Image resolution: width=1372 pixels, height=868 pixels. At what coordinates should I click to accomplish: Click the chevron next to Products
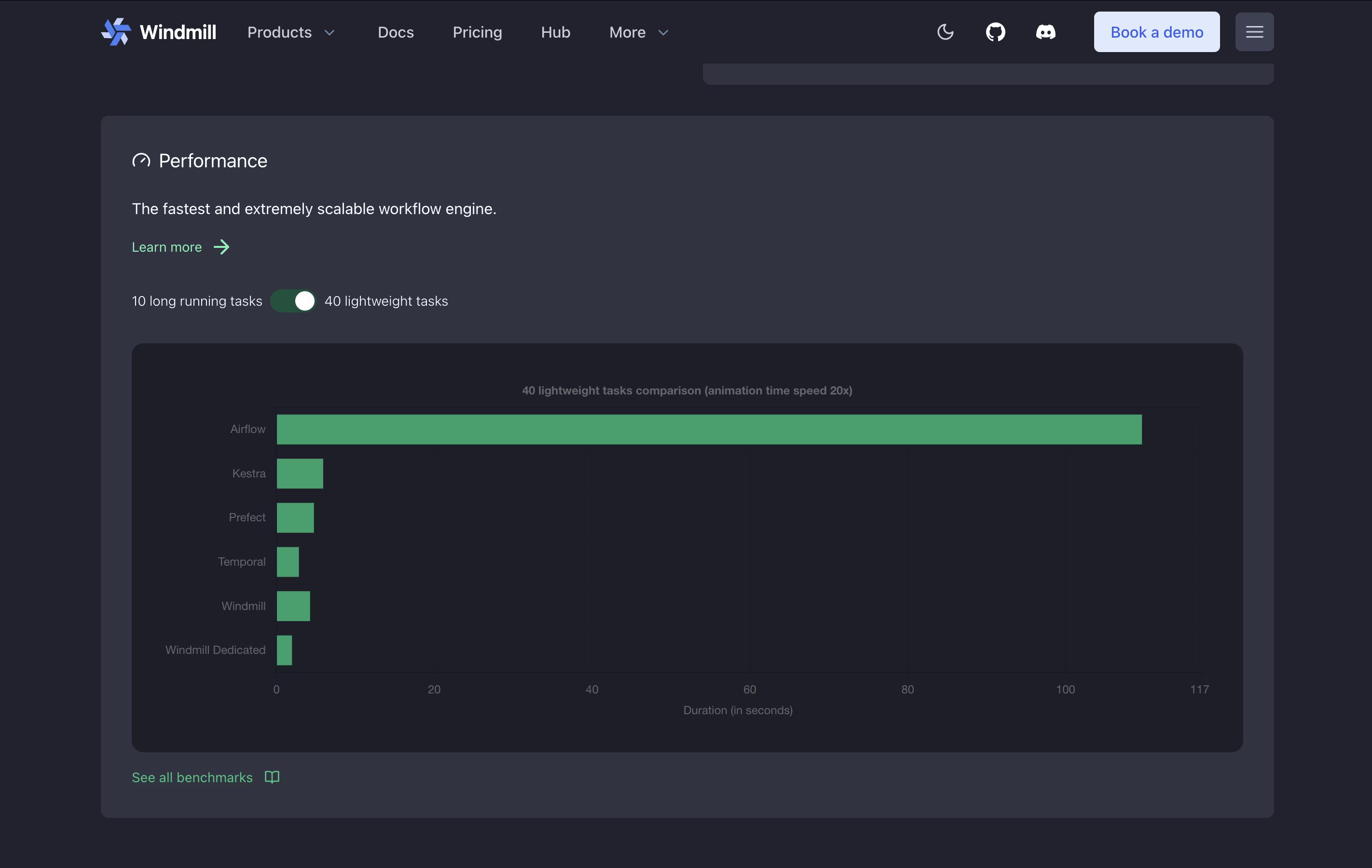[329, 33]
